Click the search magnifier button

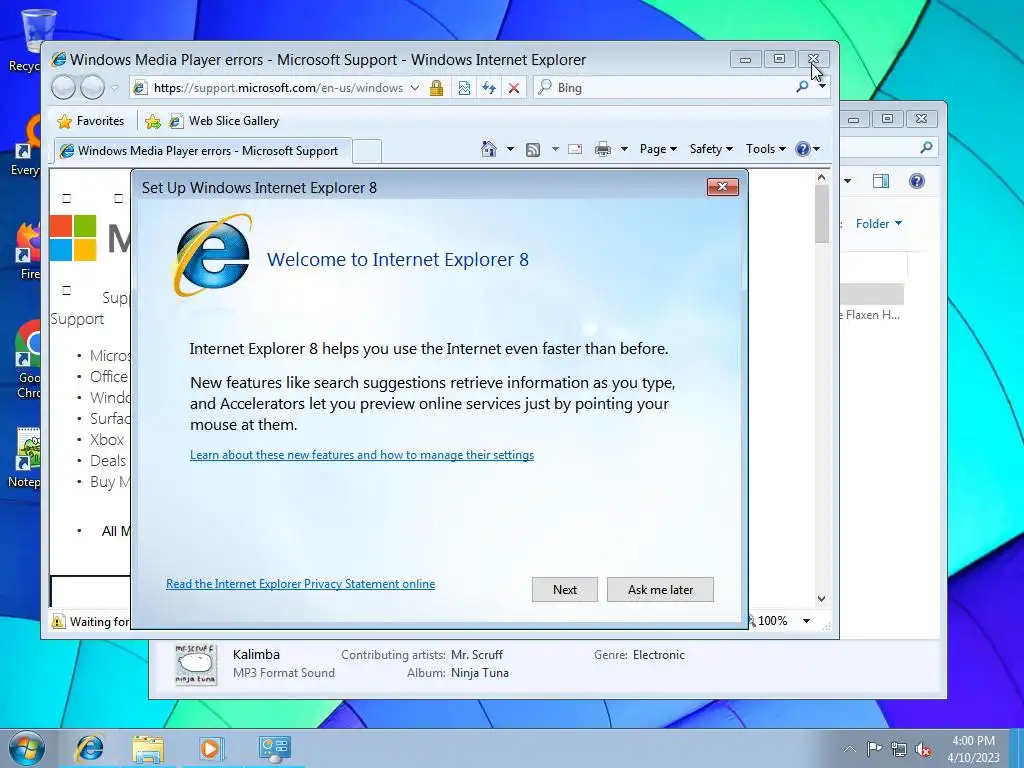(802, 87)
